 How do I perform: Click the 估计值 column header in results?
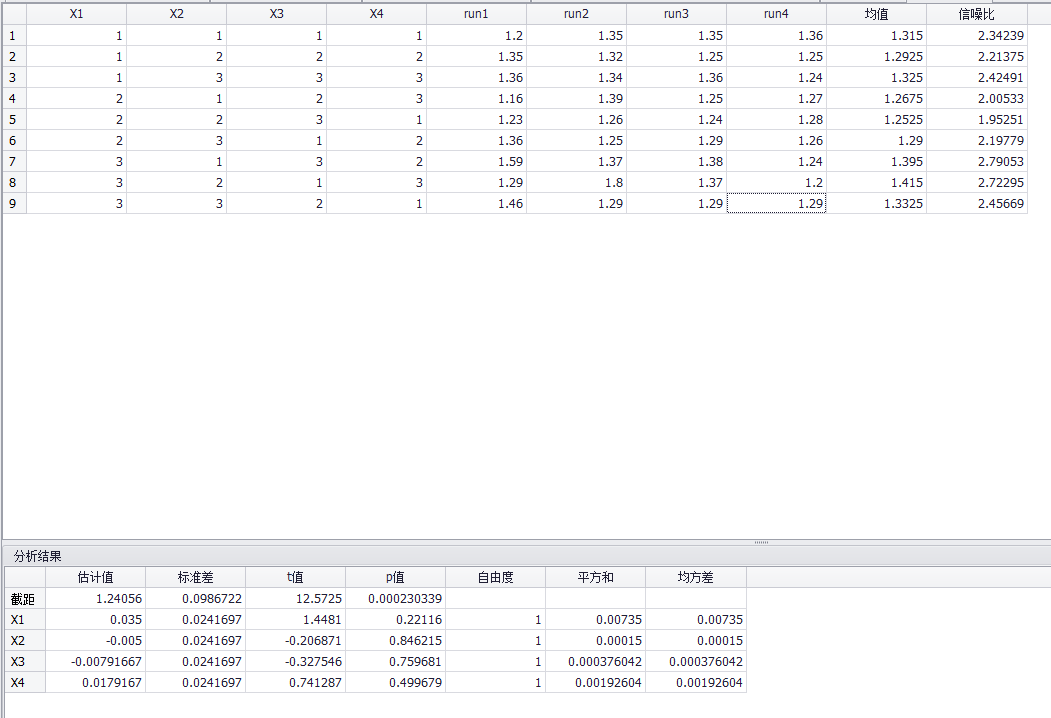[95, 577]
